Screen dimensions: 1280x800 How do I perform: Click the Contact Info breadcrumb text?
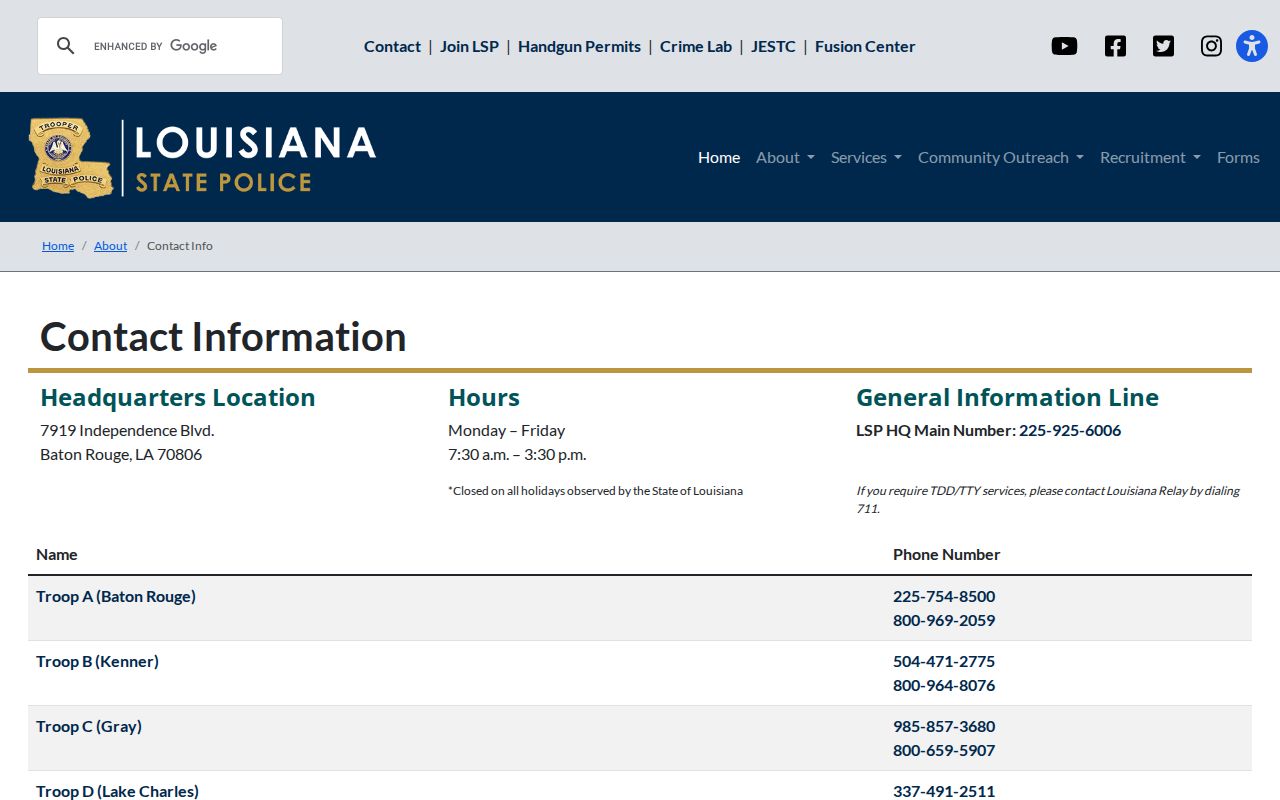tap(180, 246)
